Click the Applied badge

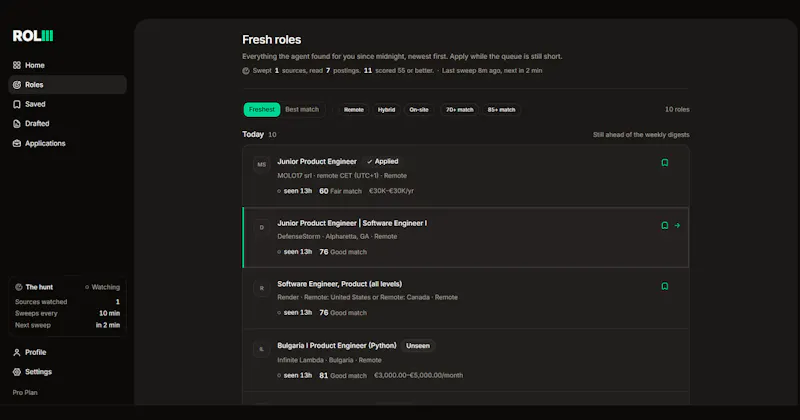pos(383,161)
